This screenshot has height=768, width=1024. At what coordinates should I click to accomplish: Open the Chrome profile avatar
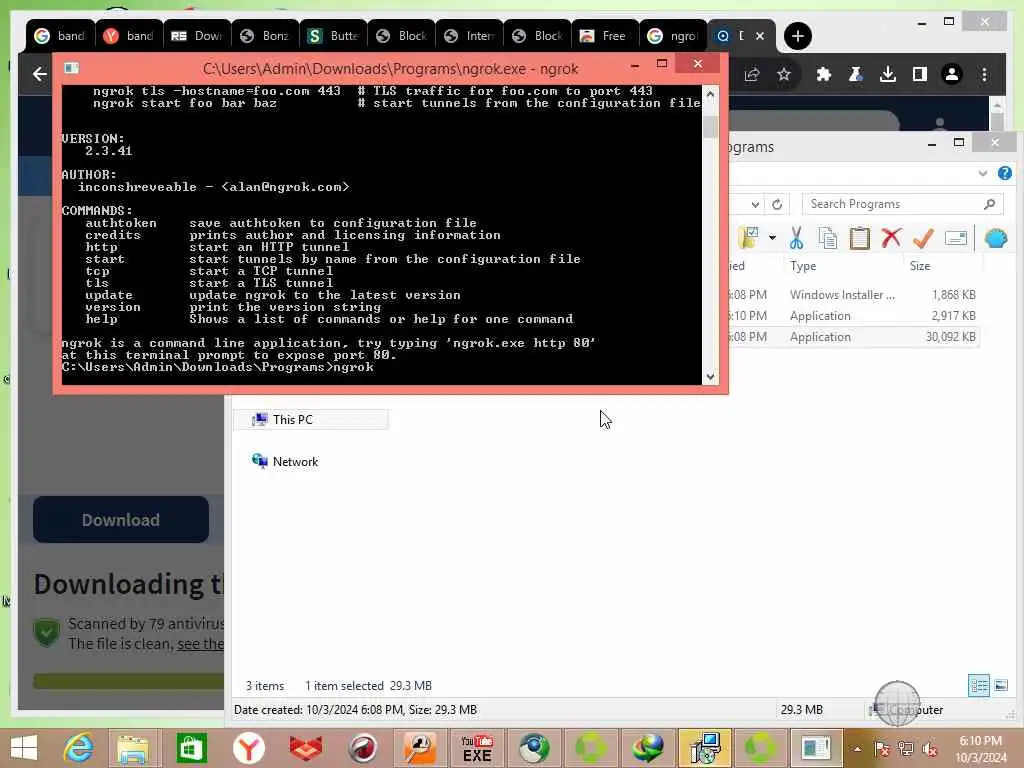[952, 74]
